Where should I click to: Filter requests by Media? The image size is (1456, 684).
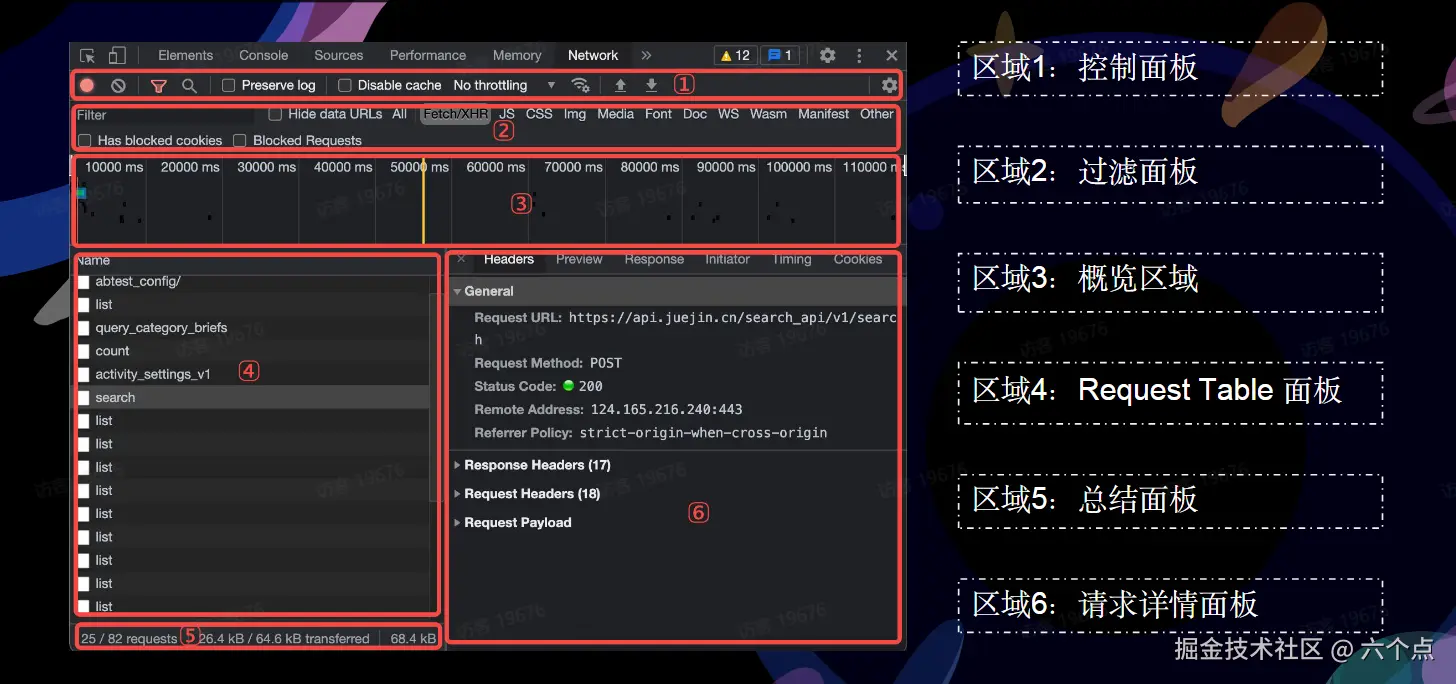pos(616,114)
